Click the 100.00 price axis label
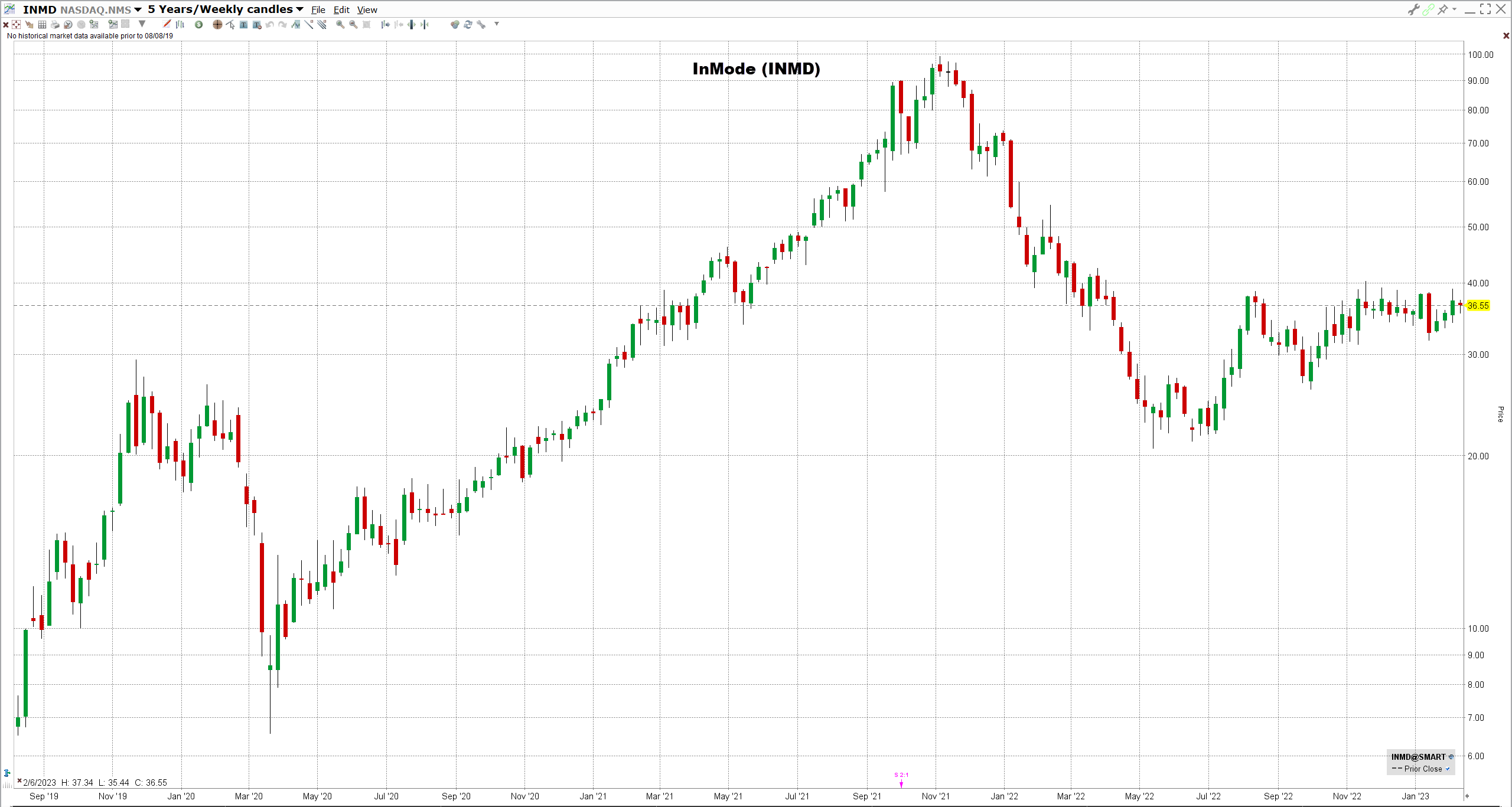This screenshot has height=807, width=1512. click(1481, 55)
